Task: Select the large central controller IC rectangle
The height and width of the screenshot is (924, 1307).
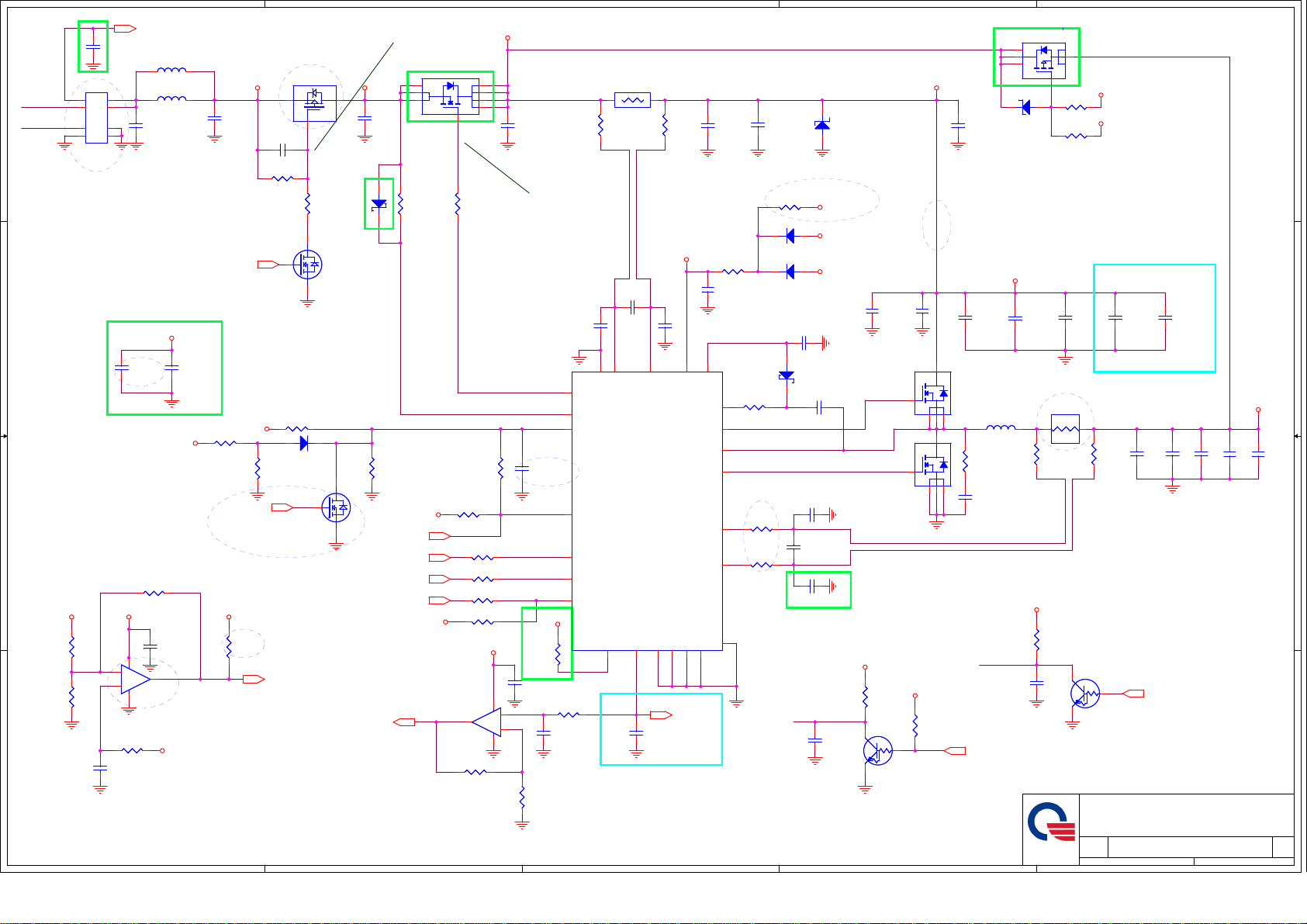Action: pyautogui.click(x=647, y=510)
